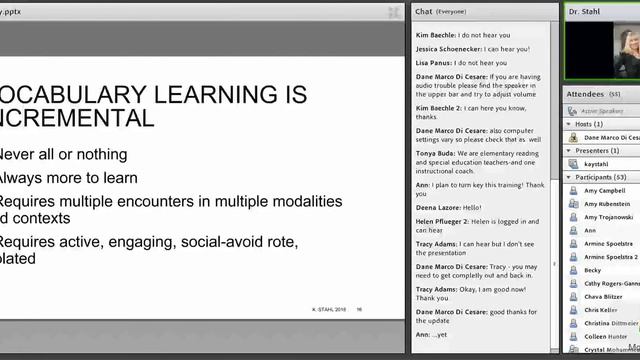The image size is (640, 360).
Task: Select the Dr. Stahl video pod title
Action: pyautogui.click(x=584, y=11)
